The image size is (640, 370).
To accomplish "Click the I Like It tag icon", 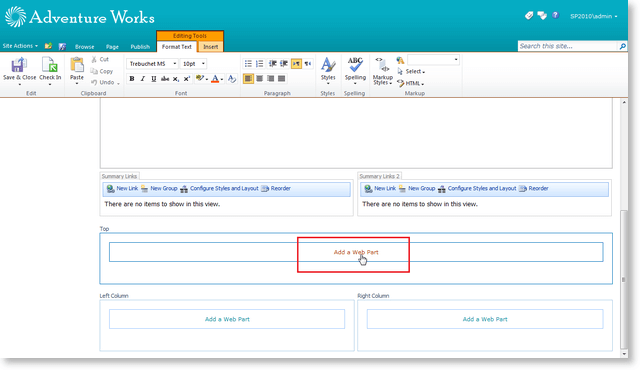I will click(x=529, y=16).
